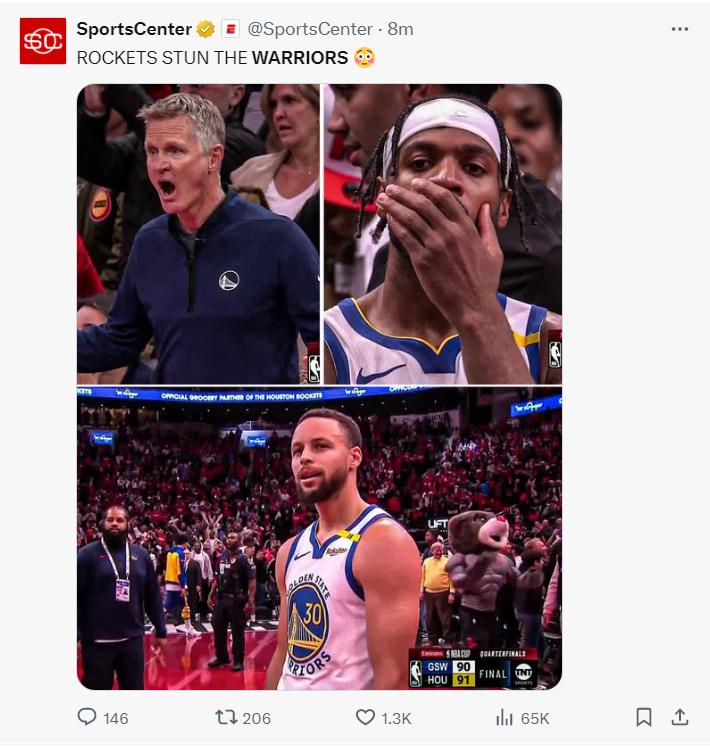
Task: Bookmark this SportsCenter post
Action: (644, 717)
